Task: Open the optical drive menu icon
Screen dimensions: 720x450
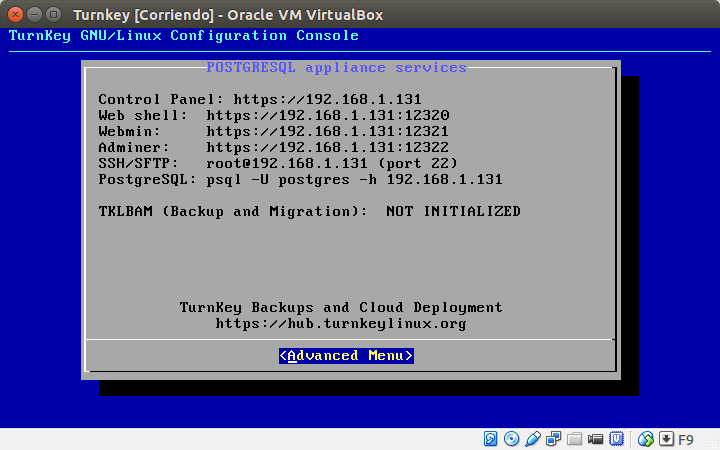Action: [x=511, y=439]
